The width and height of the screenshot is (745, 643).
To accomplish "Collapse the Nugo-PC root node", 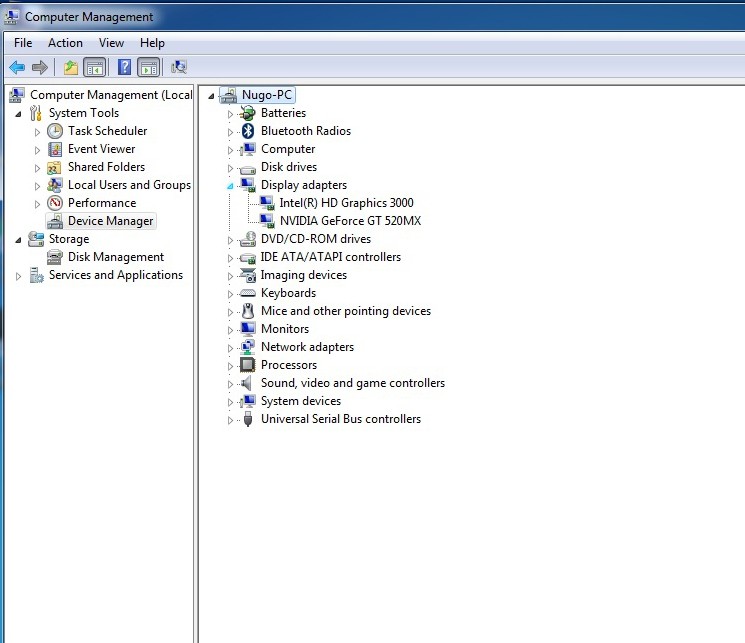I will click(x=211, y=96).
